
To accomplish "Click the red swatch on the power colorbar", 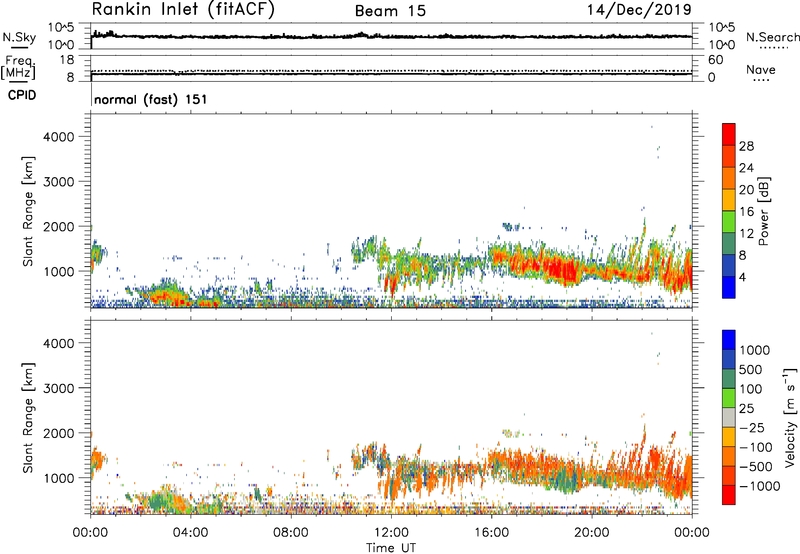I will (729, 134).
